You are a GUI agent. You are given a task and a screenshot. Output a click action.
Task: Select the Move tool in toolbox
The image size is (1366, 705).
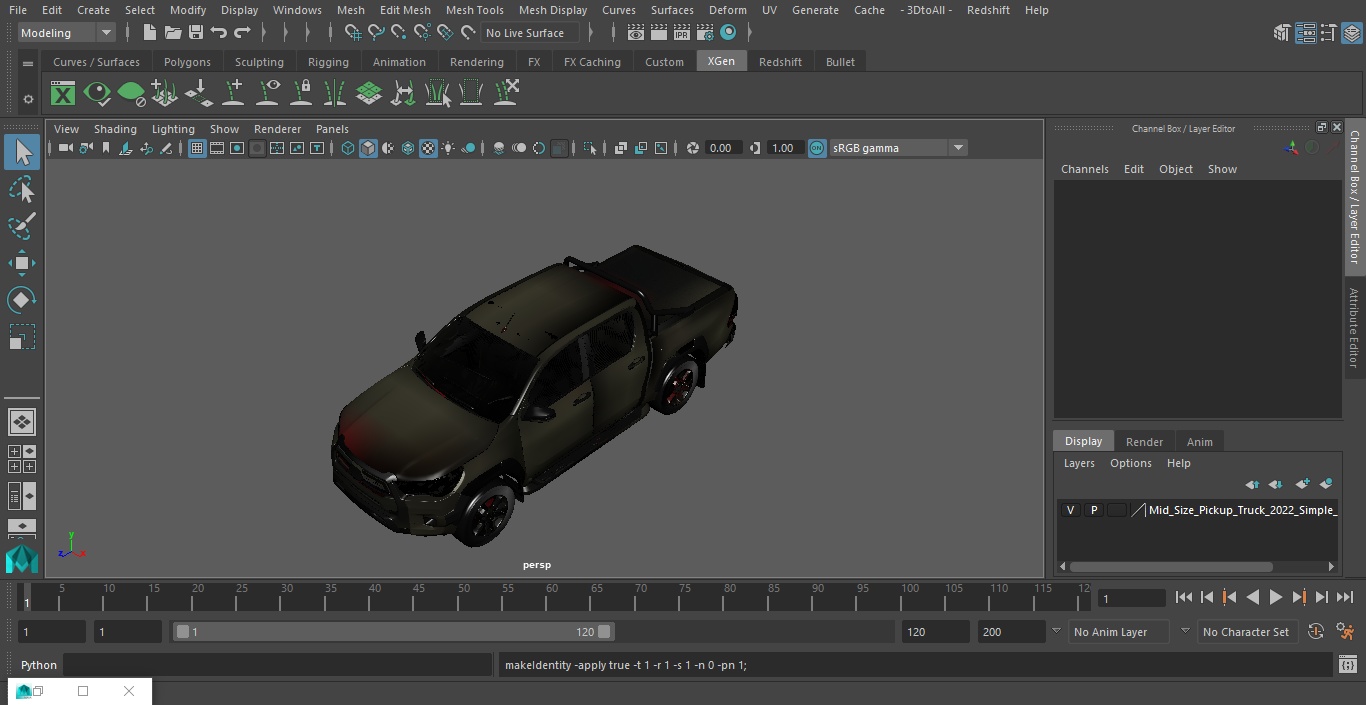click(22, 263)
